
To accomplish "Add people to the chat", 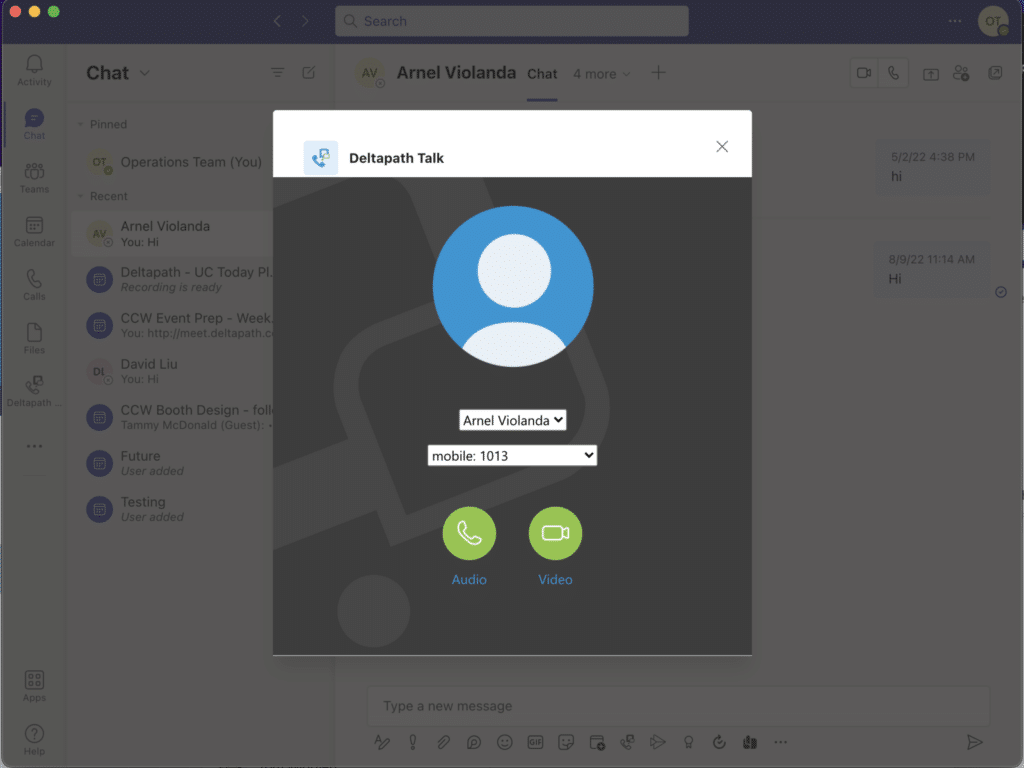I will pyautogui.click(x=961, y=72).
